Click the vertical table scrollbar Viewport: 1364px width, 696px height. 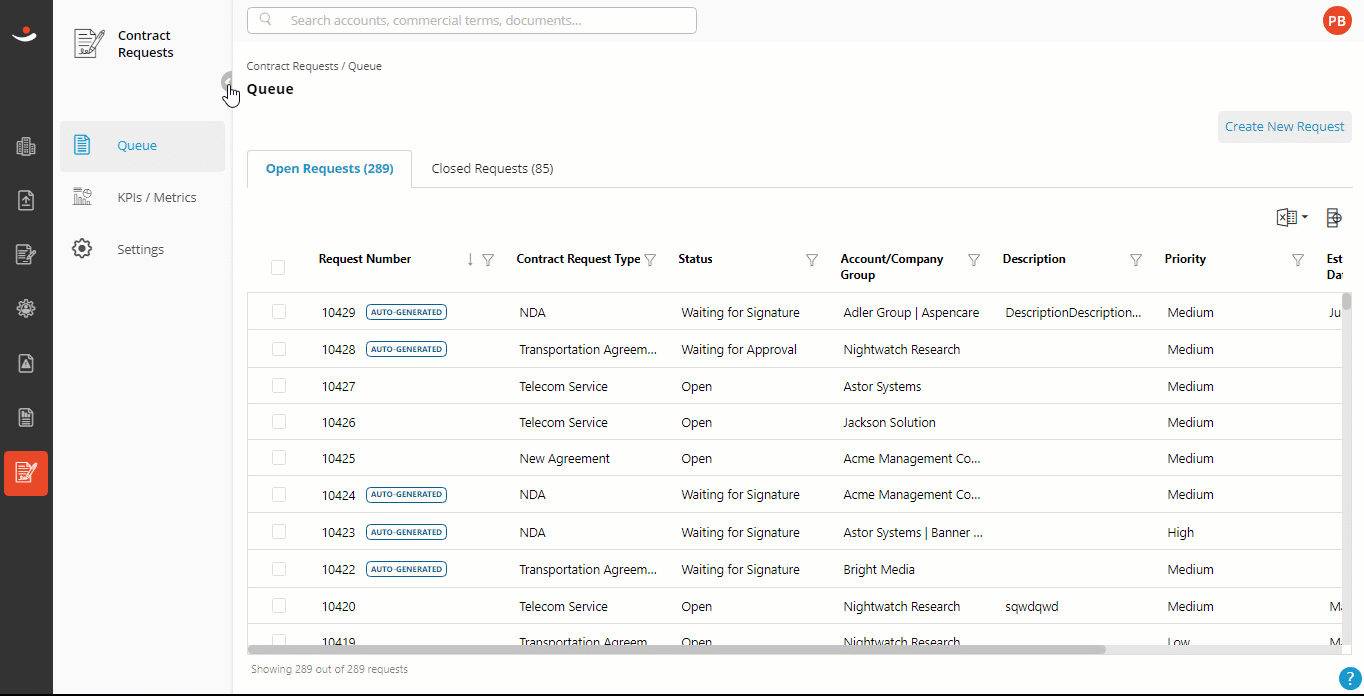click(1346, 302)
